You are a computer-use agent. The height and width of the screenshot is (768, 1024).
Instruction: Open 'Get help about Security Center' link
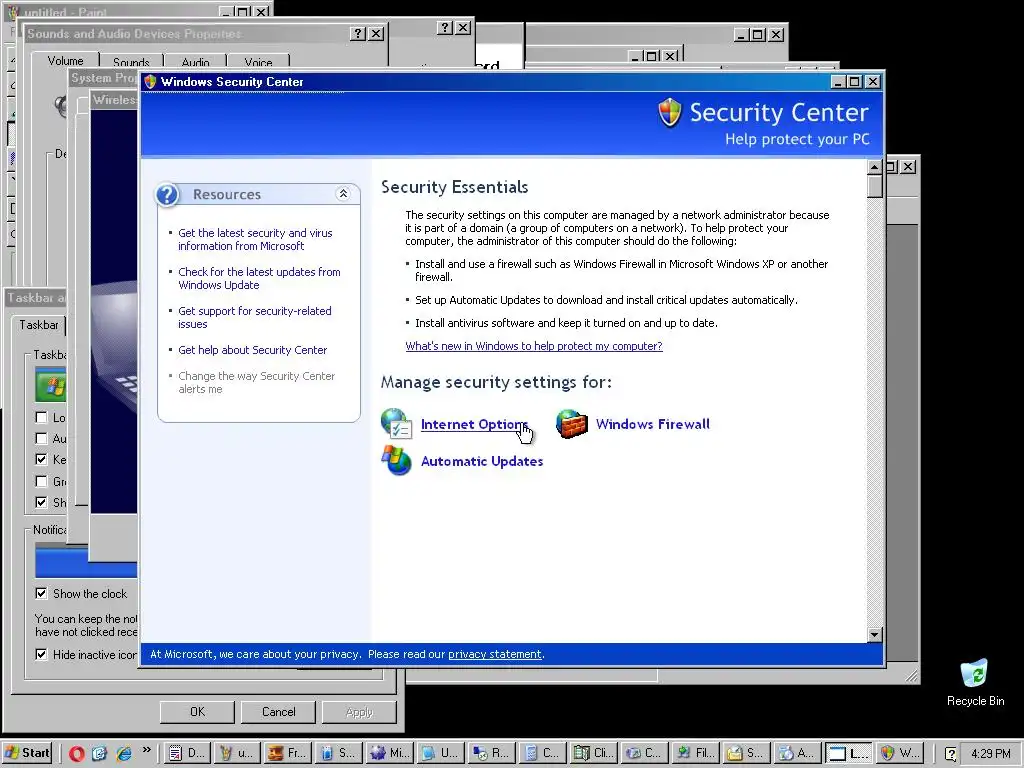point(253,350)
